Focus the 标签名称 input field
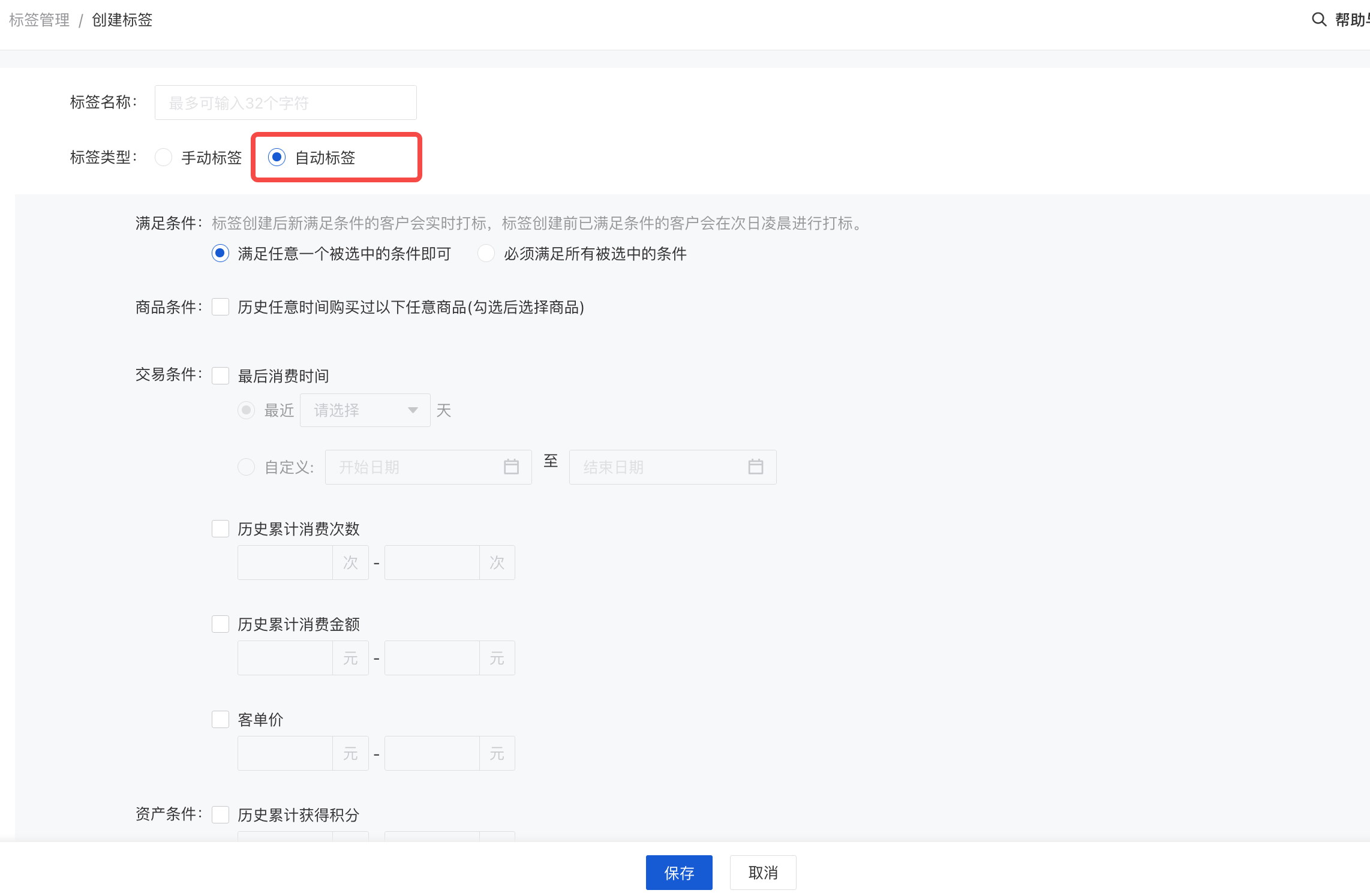 click(x=286, y=103)
